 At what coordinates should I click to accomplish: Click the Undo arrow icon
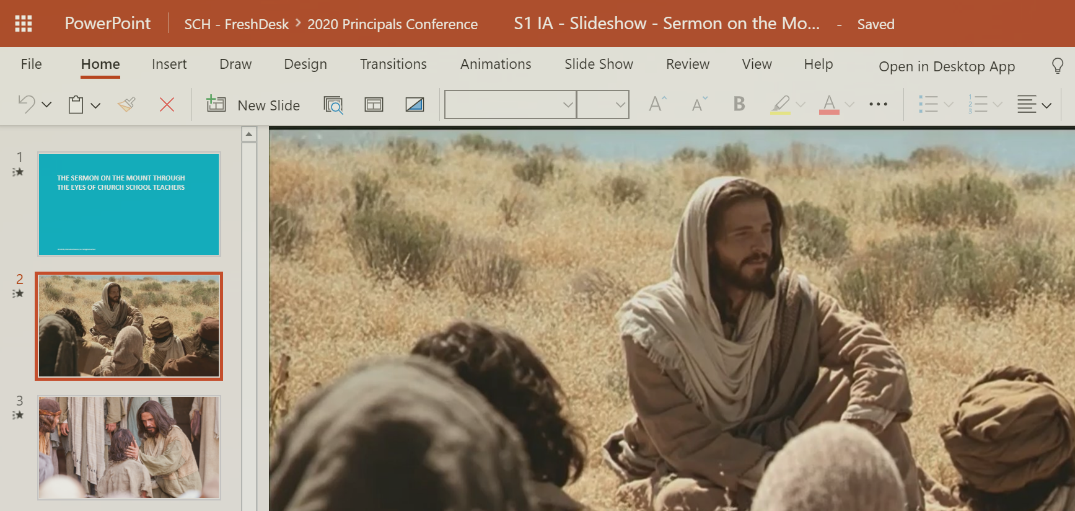[x=26, y=104]
